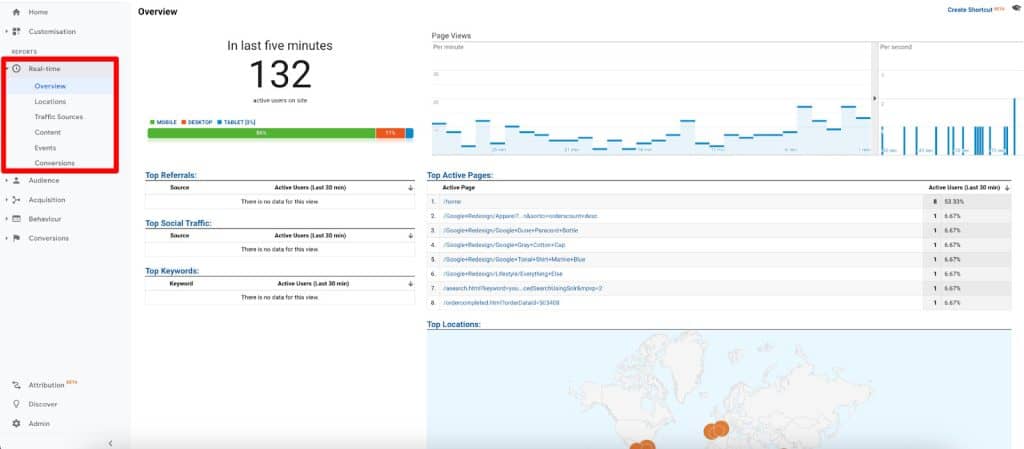Screen dimensions: 1024x449
Task: Click the Customisation dashboard icon
Action: (16, 31)
